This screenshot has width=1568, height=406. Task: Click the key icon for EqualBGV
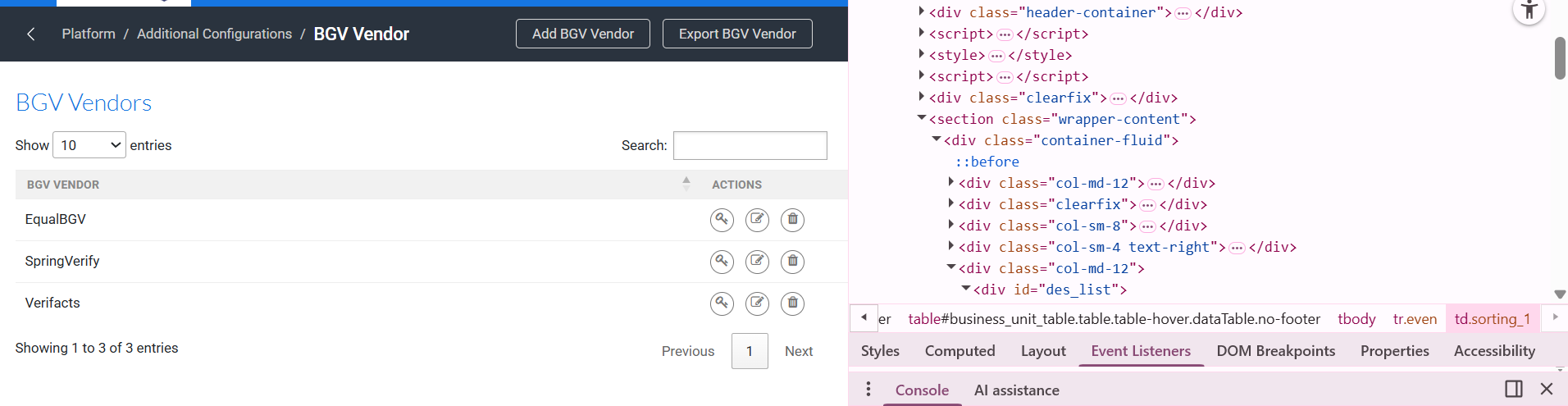[x=722, y=219]
